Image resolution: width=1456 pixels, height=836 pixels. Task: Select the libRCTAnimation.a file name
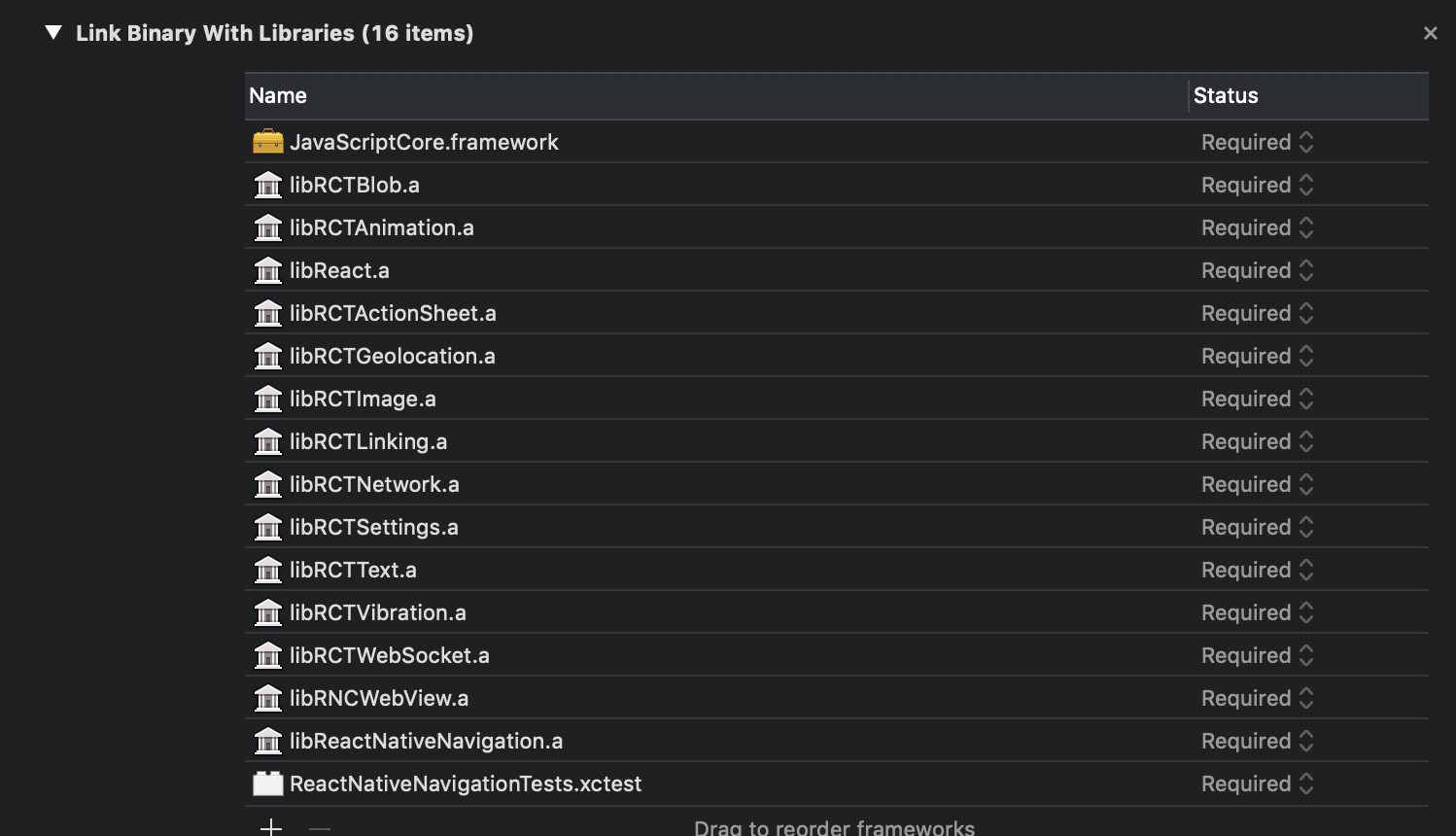point(382,227)
